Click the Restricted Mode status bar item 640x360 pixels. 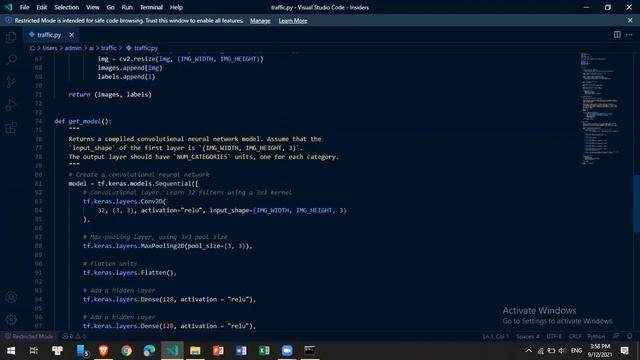[29, 336]
